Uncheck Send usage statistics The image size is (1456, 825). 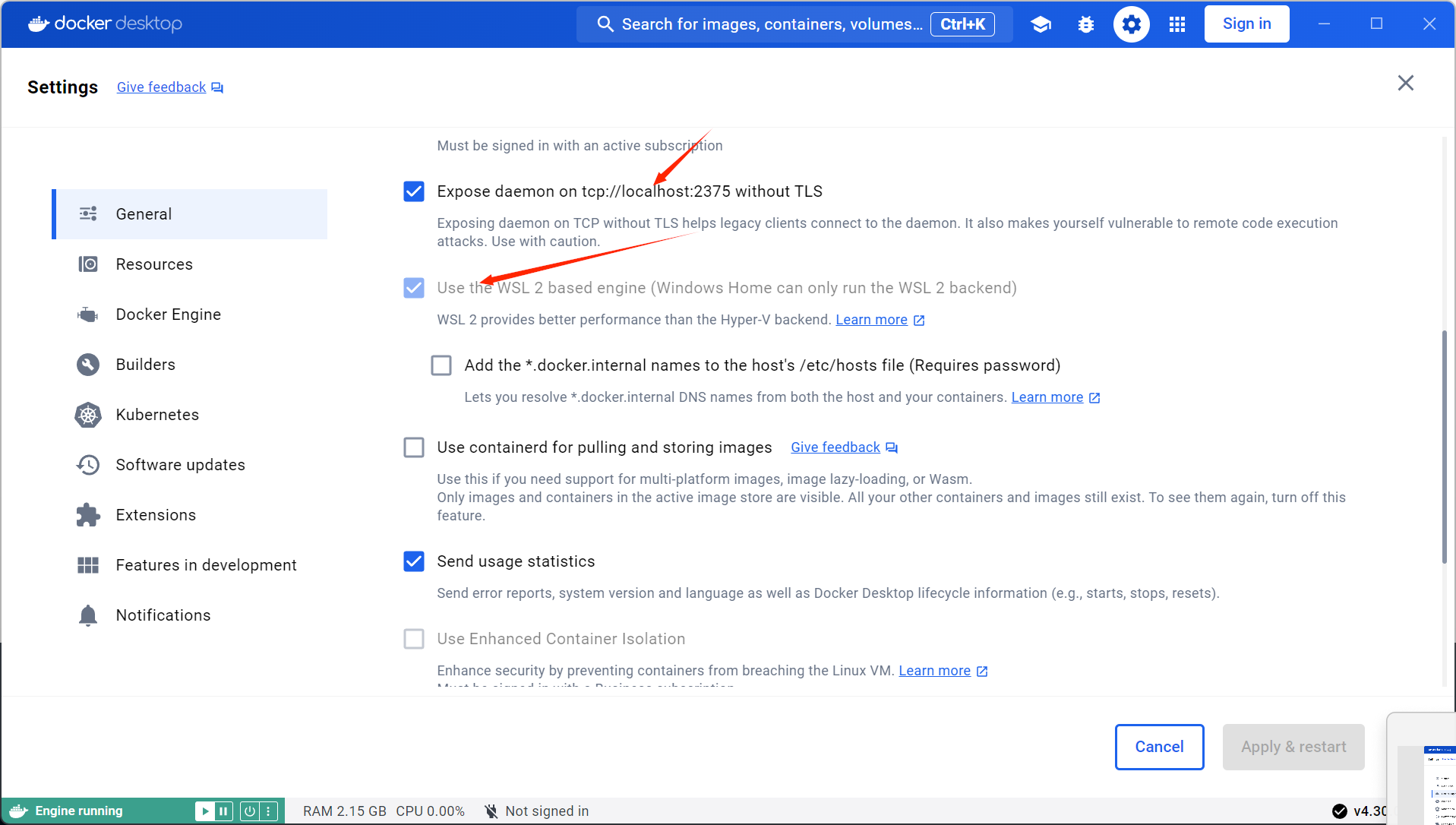click(x=414, y=561)
